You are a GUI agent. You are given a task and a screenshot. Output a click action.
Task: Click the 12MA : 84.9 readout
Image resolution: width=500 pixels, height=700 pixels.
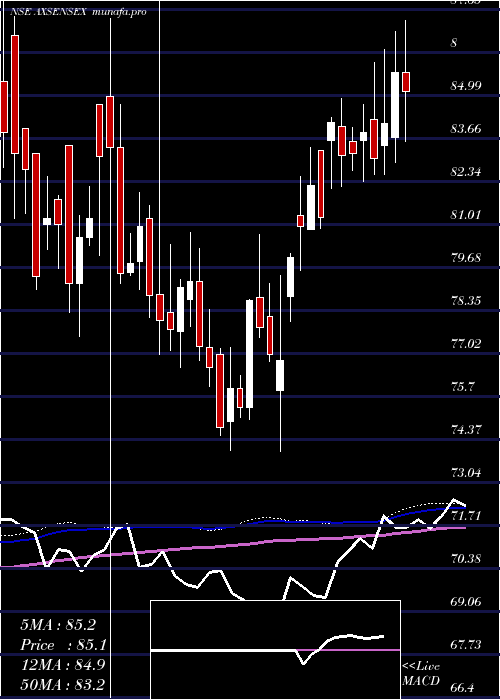coord(63,665)
